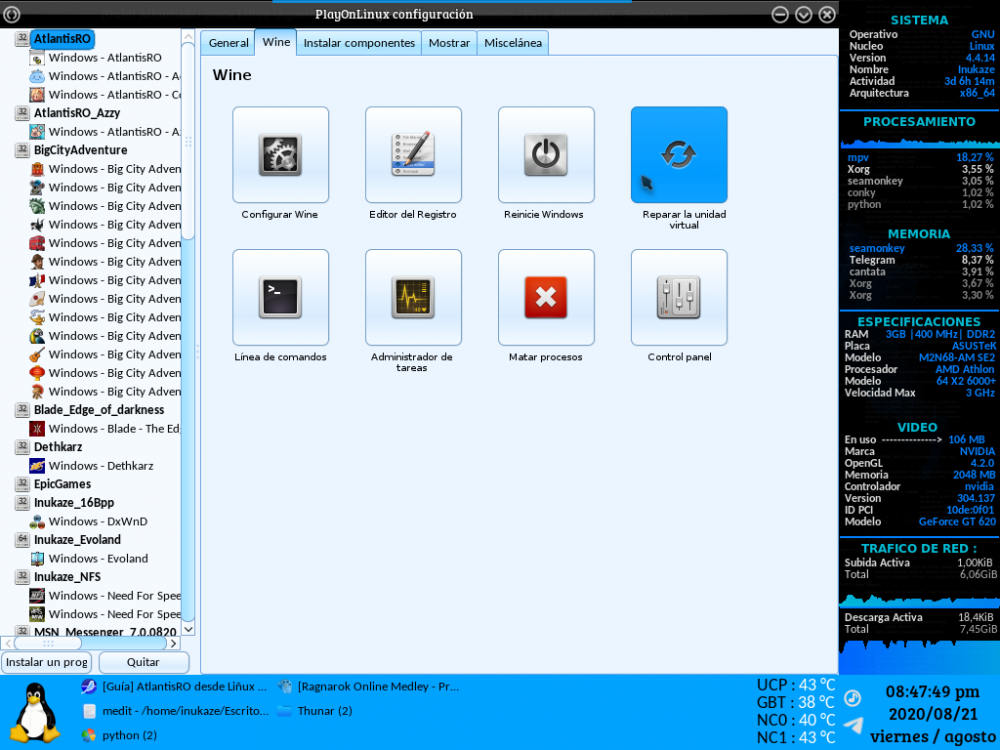This screenshot has height=750, width=1000.
Task: Open the Wine Control panel icon
Action: point(679,297)
